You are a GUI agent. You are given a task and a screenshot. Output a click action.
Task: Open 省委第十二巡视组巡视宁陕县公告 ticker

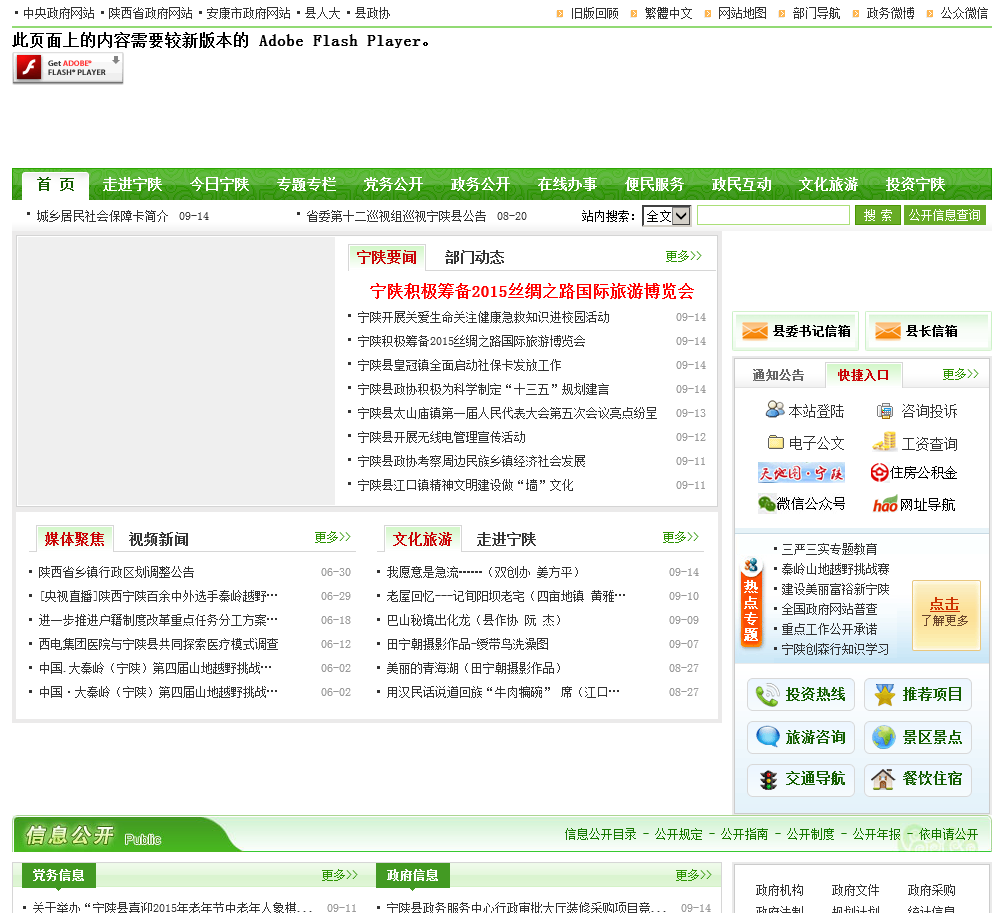tap(396, 216)
